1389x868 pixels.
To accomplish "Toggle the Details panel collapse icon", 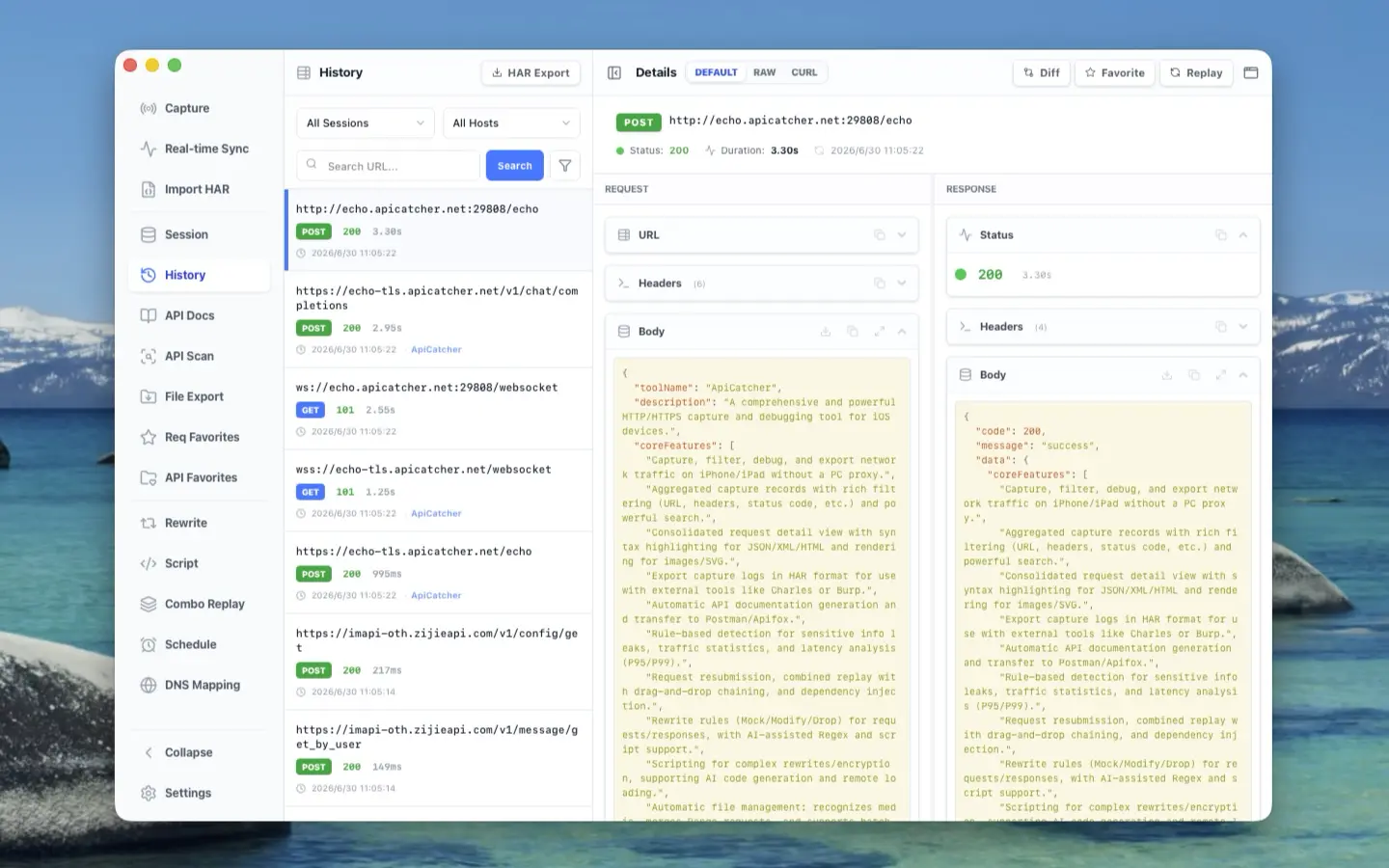I will tap(613, 72).
